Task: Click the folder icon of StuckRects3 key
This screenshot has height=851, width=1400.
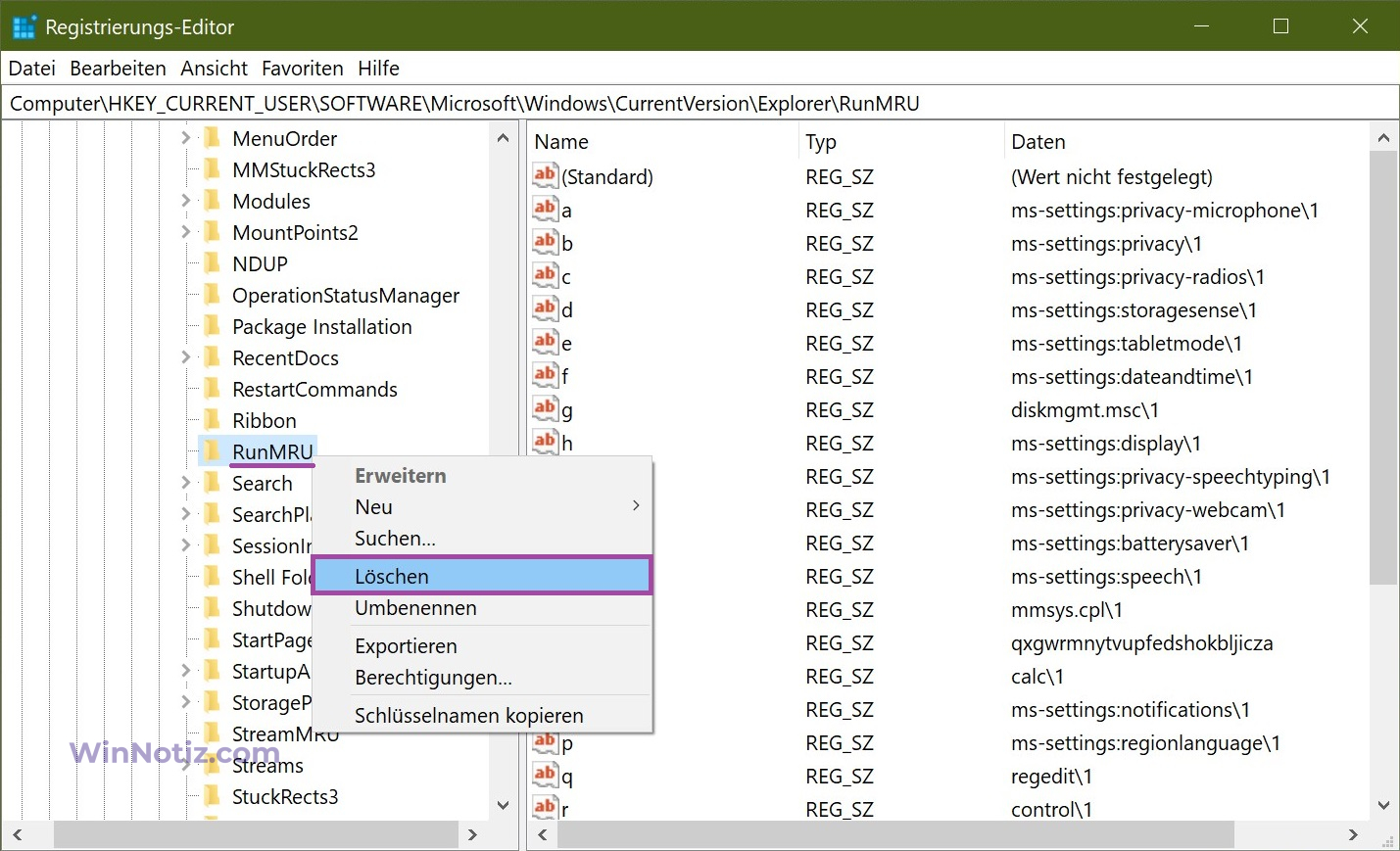Action: coord(212,796)
